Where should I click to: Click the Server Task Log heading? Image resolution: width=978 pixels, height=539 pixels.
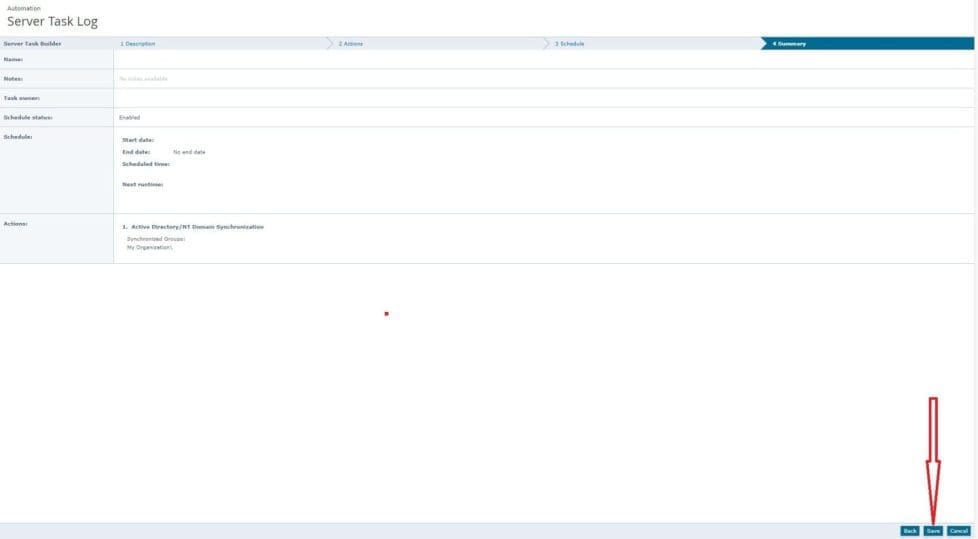click(52, 22)
